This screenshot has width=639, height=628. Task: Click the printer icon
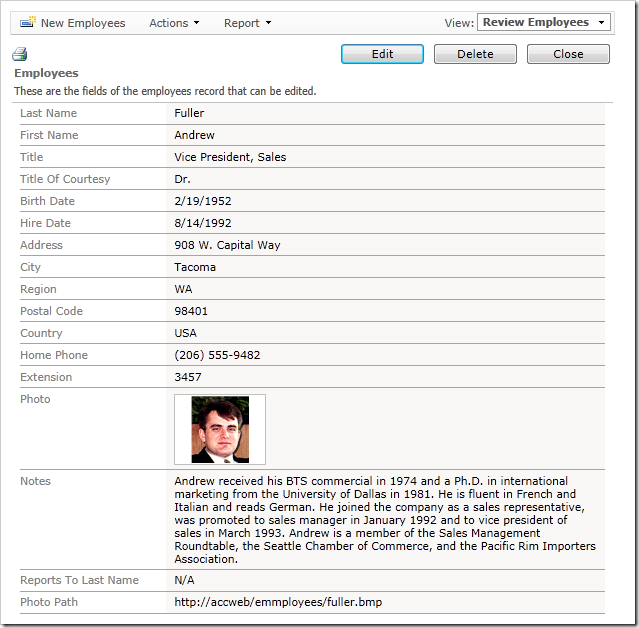(x=19, y=54)
